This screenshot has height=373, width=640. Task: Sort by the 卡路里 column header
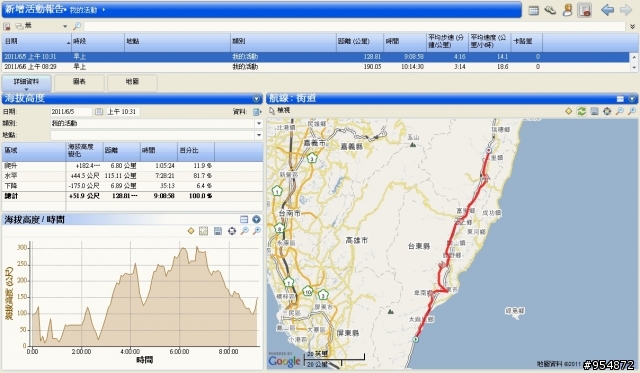coord(527,42)
